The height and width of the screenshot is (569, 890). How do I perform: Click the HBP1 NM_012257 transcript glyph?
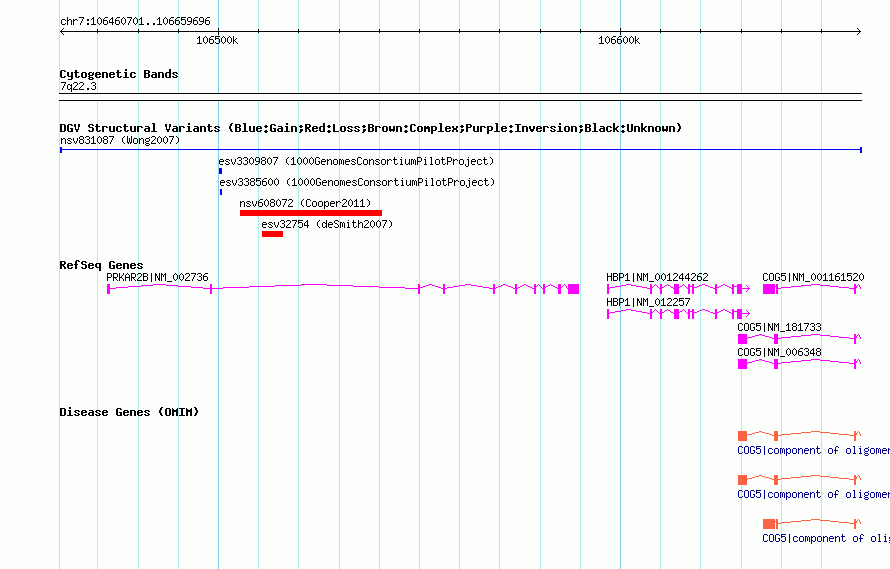pyautogui.click(x=678, y=314)
